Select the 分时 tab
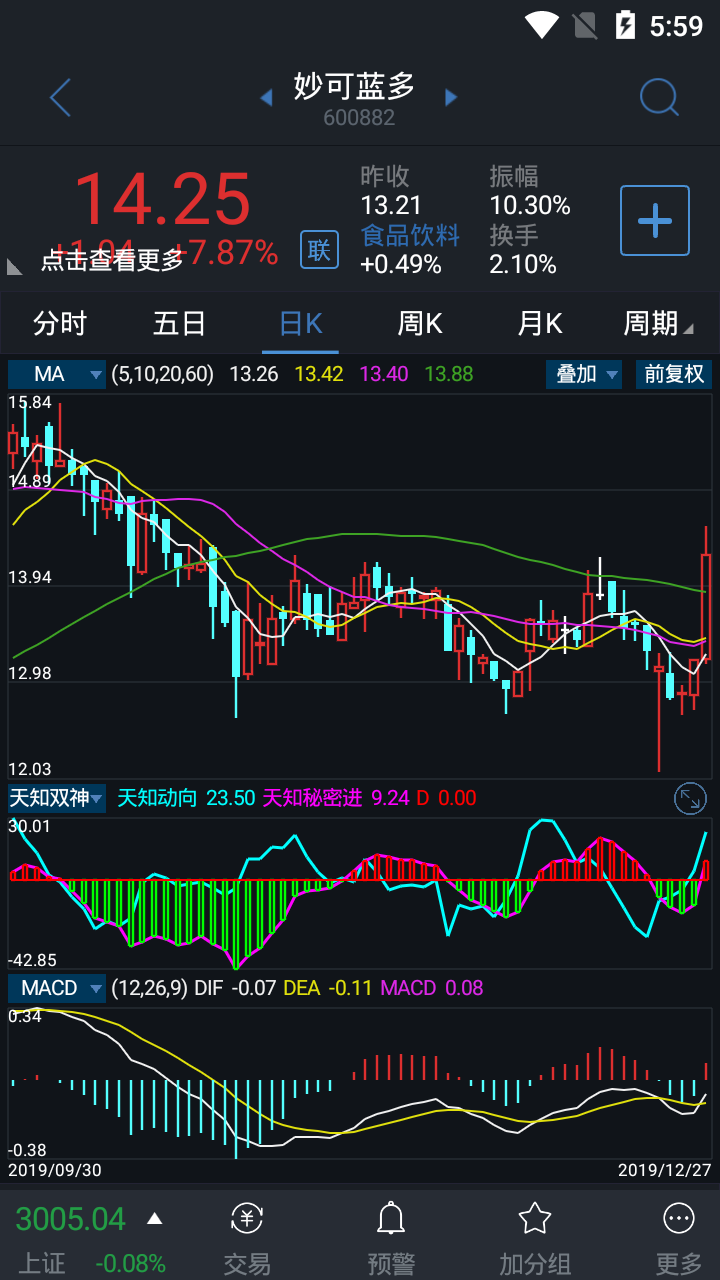 60,324
